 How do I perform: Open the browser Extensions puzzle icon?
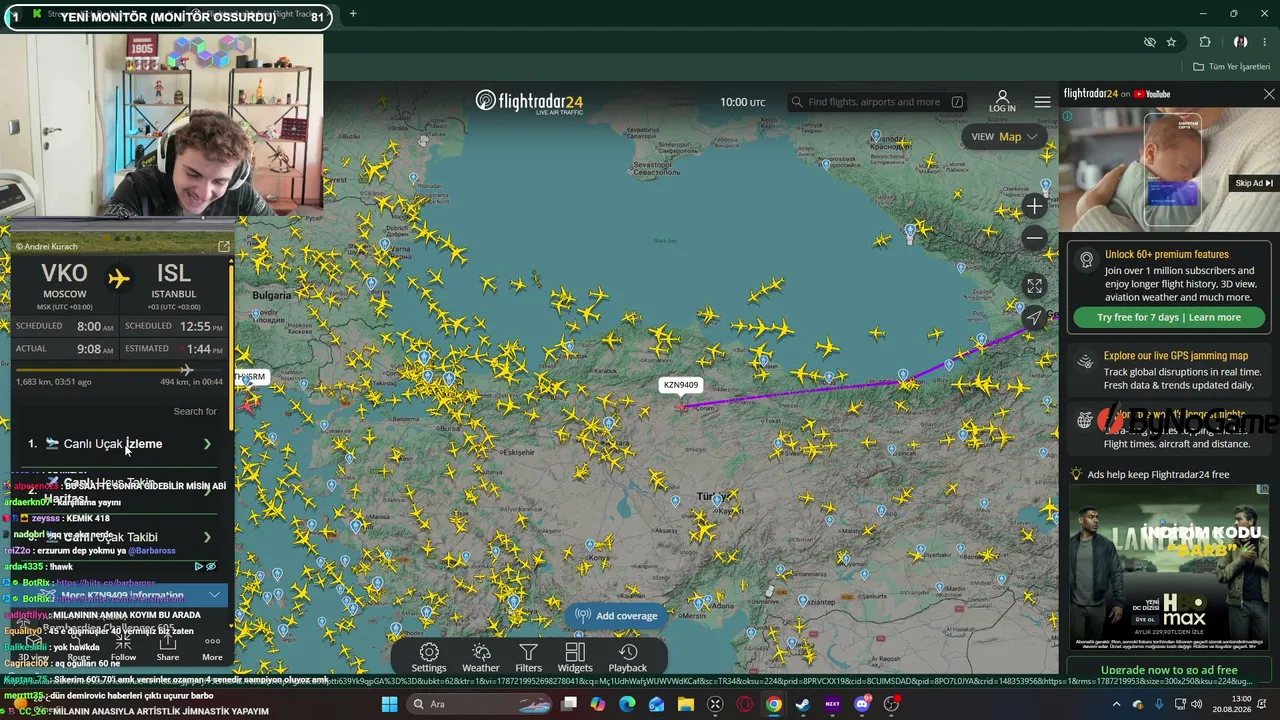click(1205, 42)
